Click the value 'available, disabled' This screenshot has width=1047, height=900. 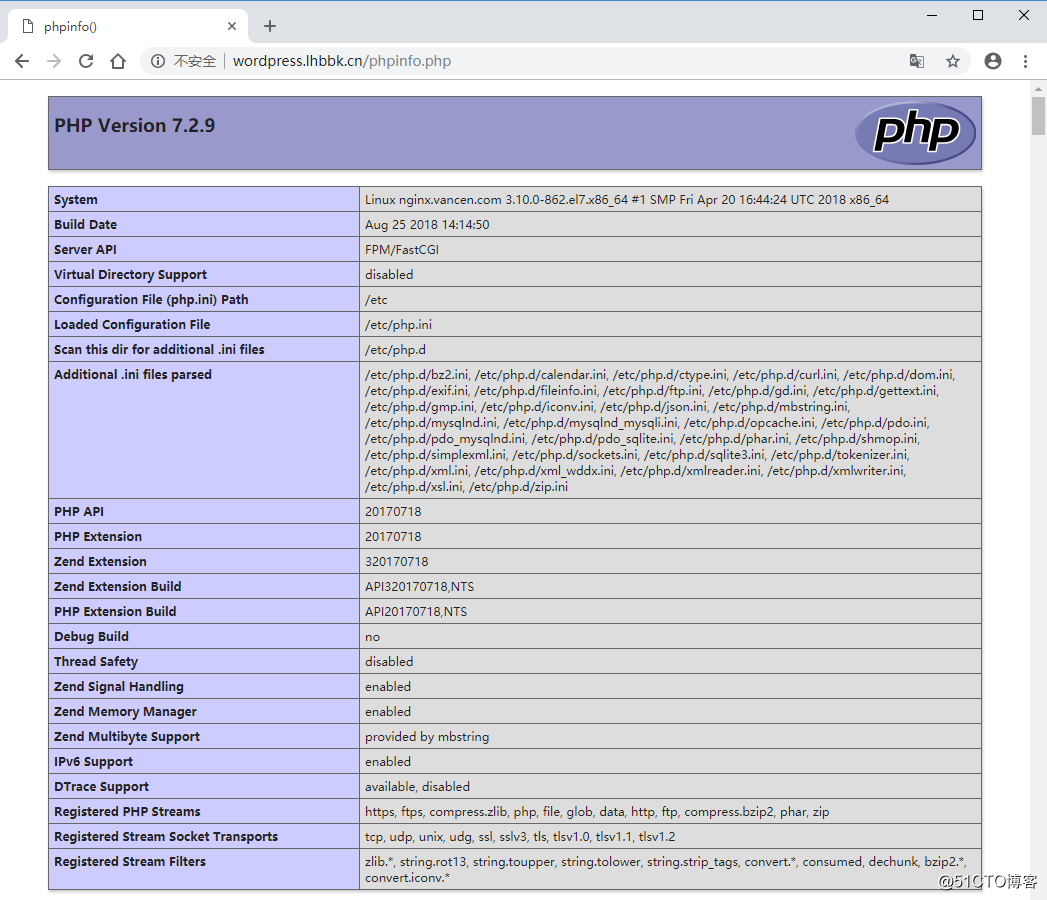417,786
